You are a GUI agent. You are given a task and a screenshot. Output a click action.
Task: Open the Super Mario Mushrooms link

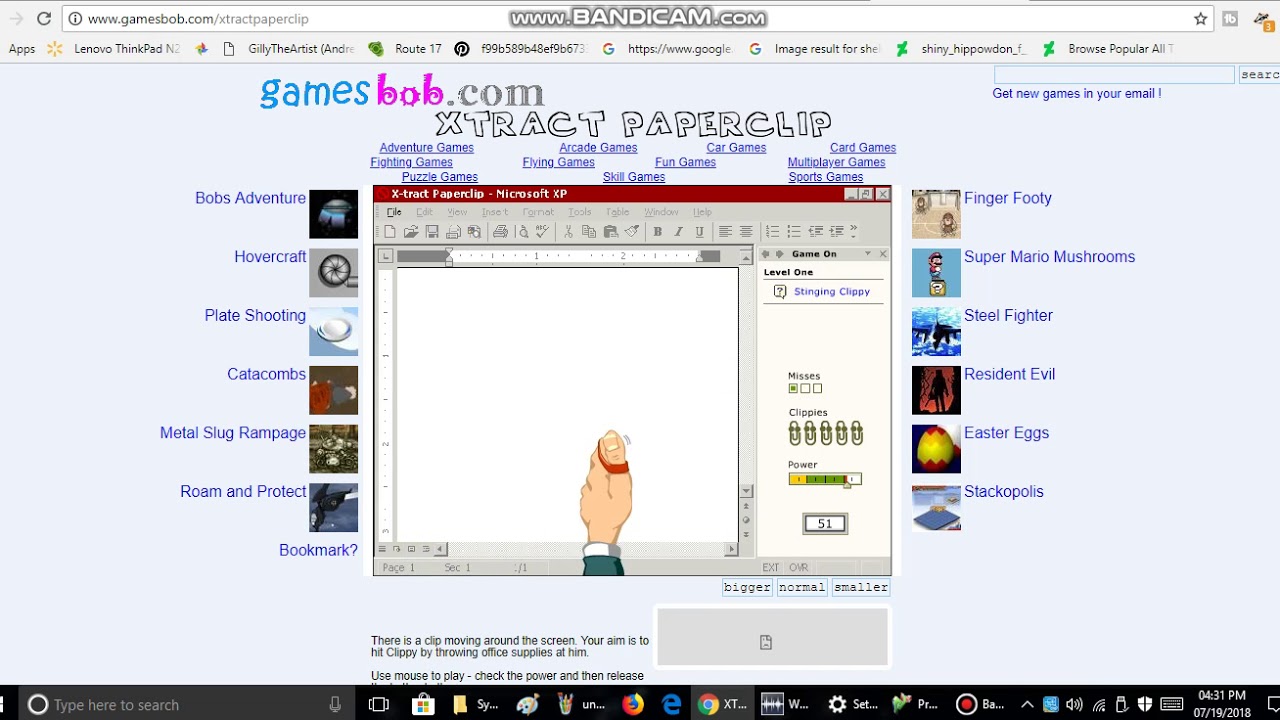1049,257
